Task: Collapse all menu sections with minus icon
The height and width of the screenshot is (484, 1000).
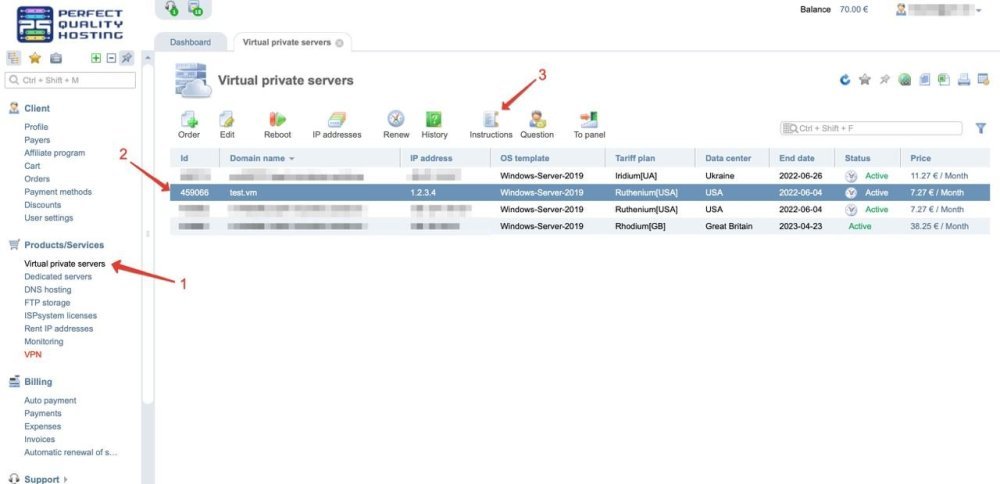Action: [x=111, y=58]
